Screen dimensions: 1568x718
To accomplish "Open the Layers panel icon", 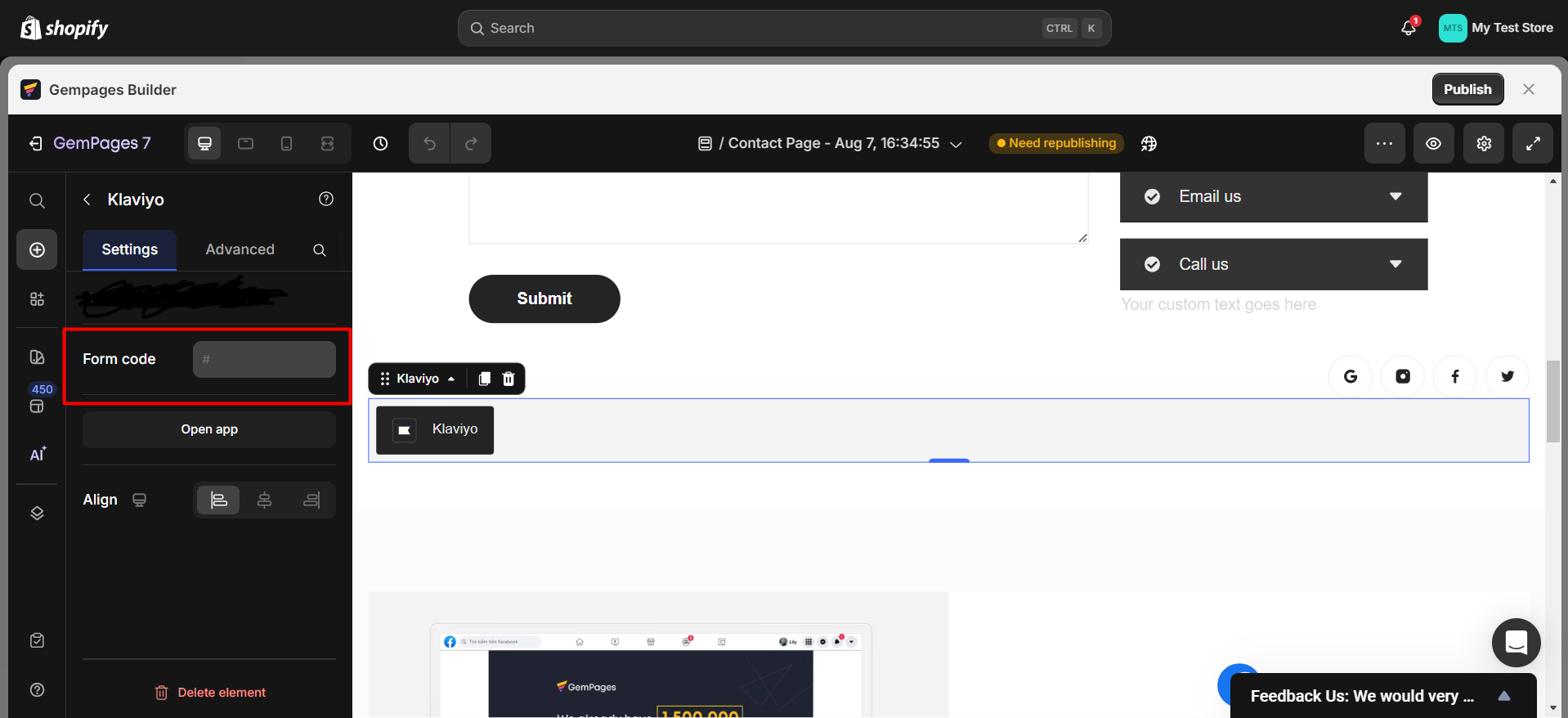I will coord(37,514).
